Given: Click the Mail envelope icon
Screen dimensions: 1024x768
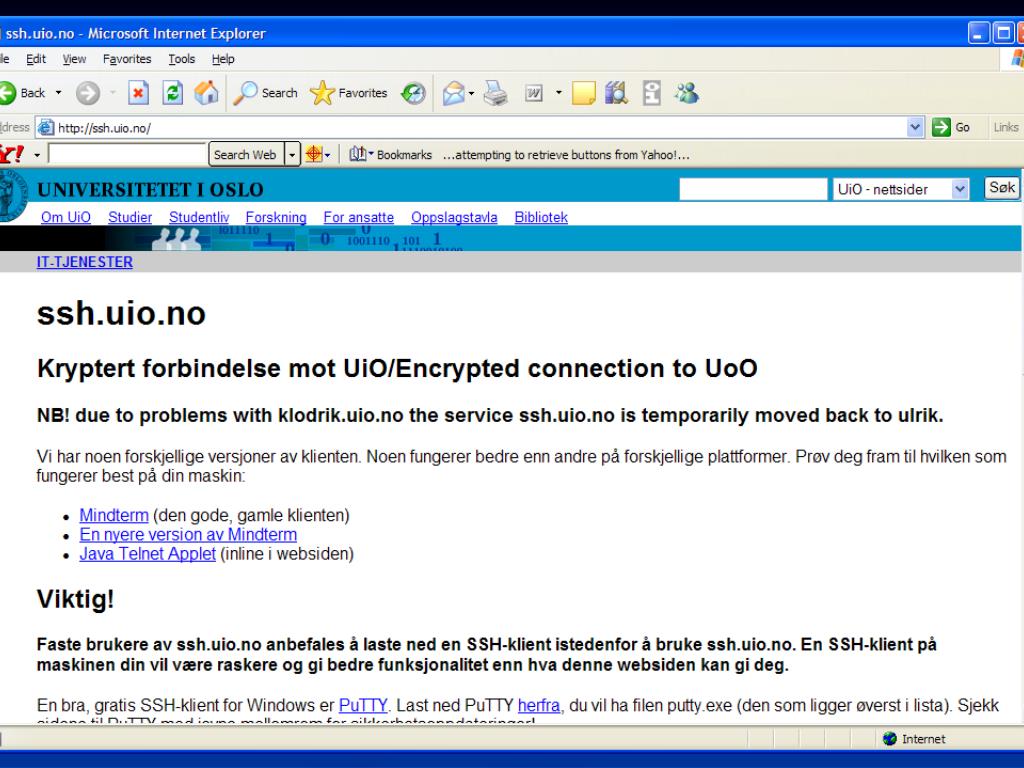Looking at the screenshot, I should tap(453, 94).
